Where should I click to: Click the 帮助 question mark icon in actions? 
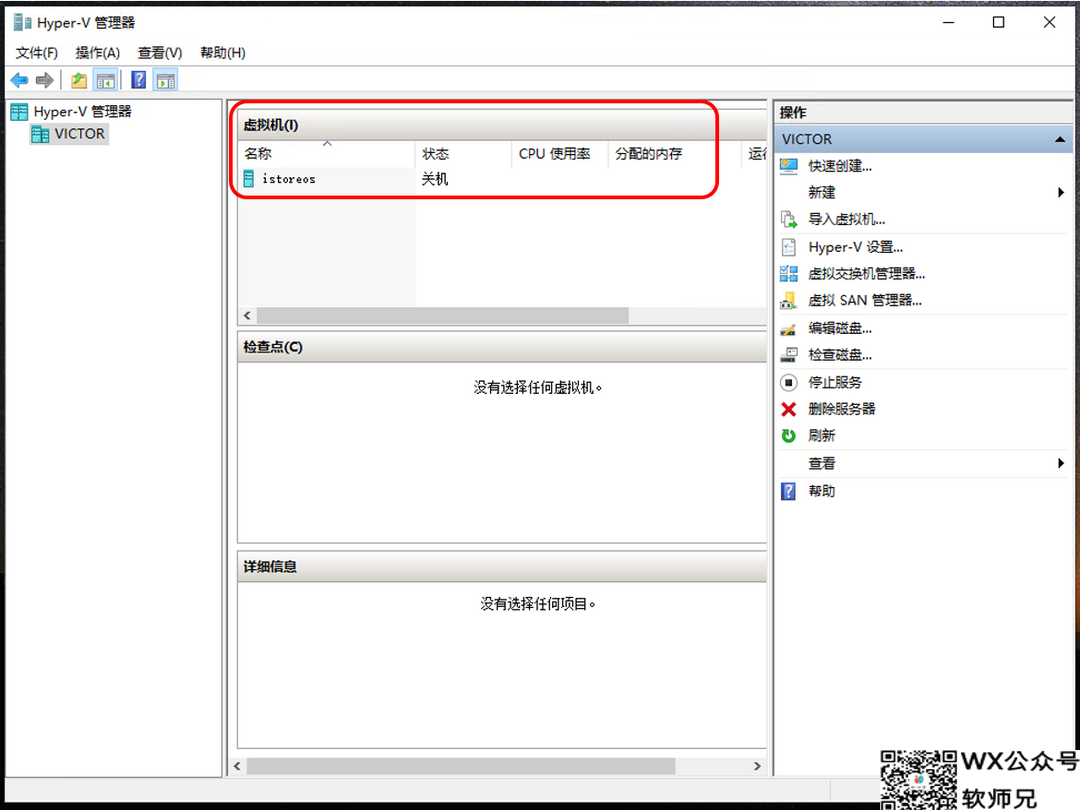(789, 491)
